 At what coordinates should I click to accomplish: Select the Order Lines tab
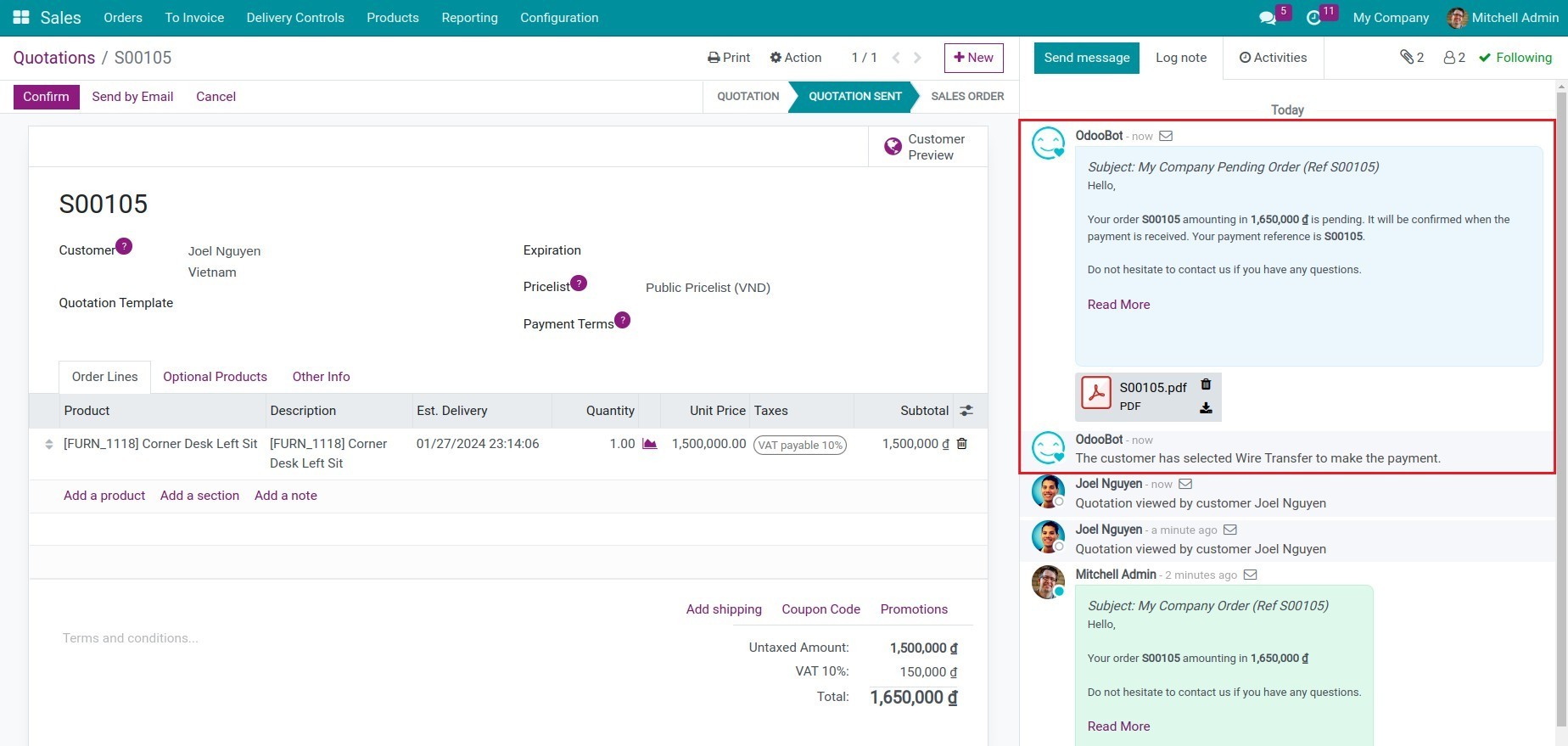tap(104, 377)
